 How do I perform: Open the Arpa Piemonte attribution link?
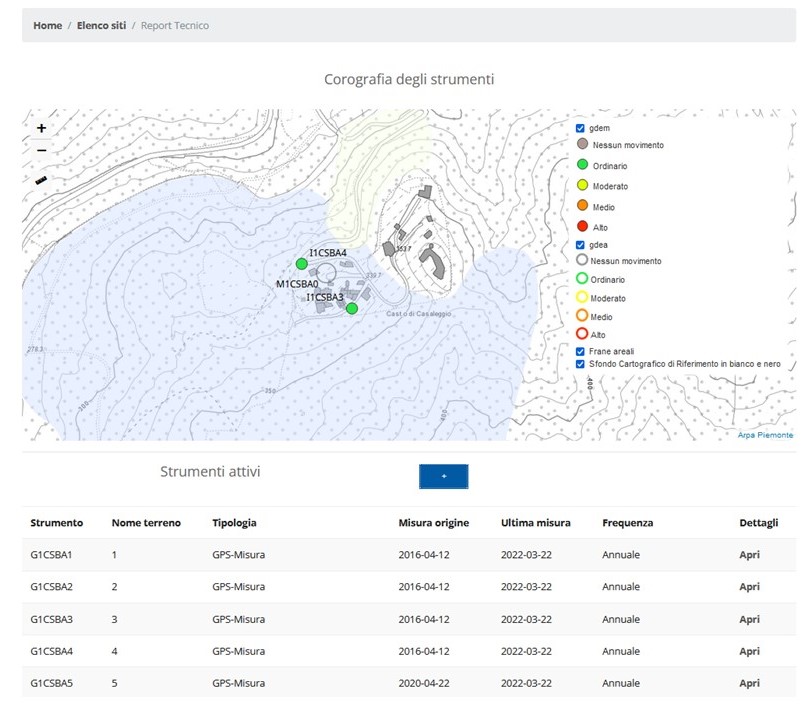[x=765, y=435]
